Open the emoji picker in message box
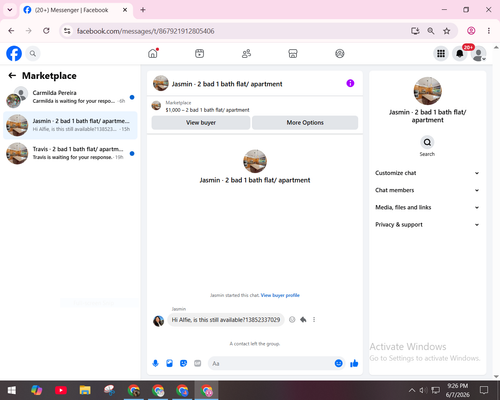Image resolution: width=500 pixels, height=400 pixels. [338, 363]
